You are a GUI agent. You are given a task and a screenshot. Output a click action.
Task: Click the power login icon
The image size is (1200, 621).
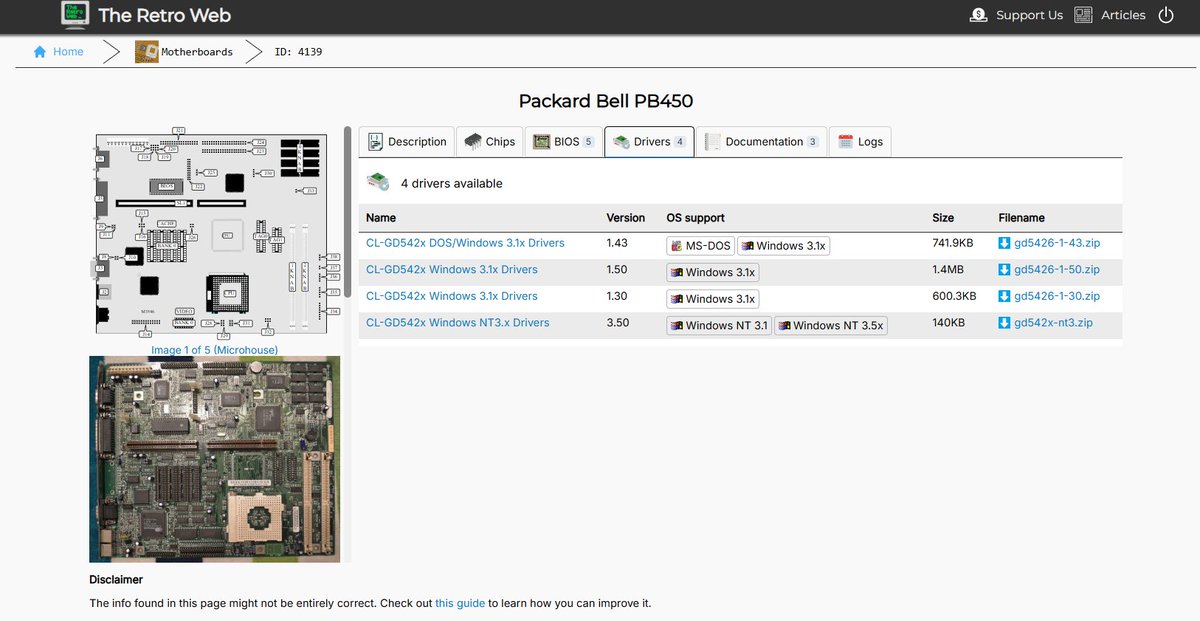(x=1166, y=15)
